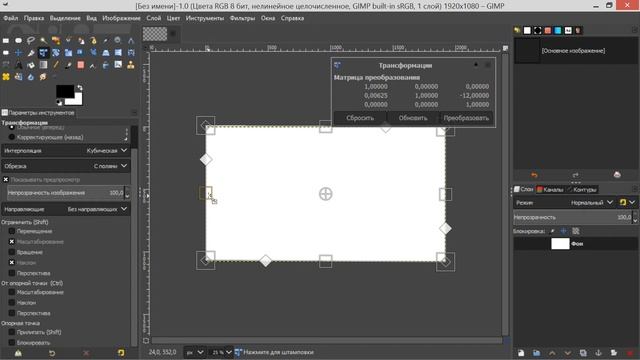Adjust the layer 'Непрозрачность' slider

coord(573,217)
